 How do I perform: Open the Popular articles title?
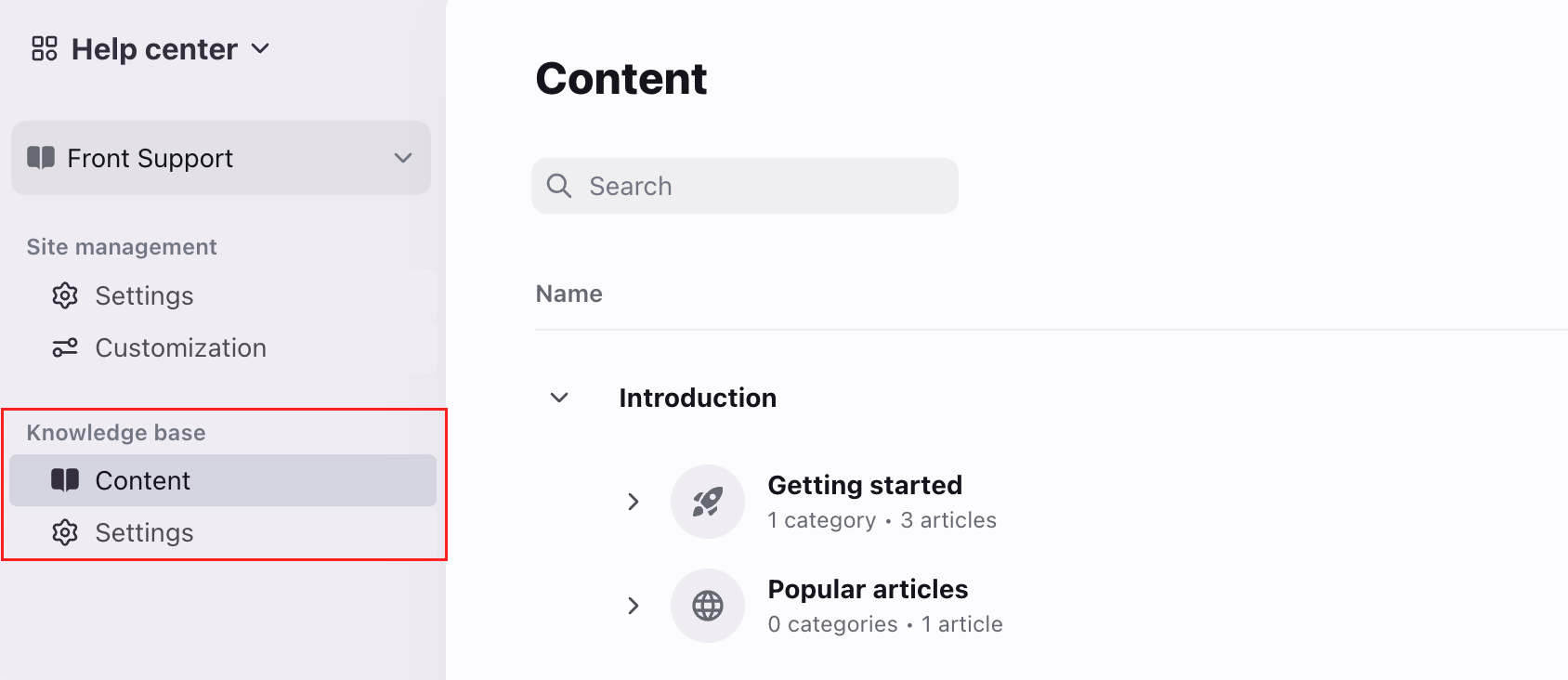pos(868,589)
